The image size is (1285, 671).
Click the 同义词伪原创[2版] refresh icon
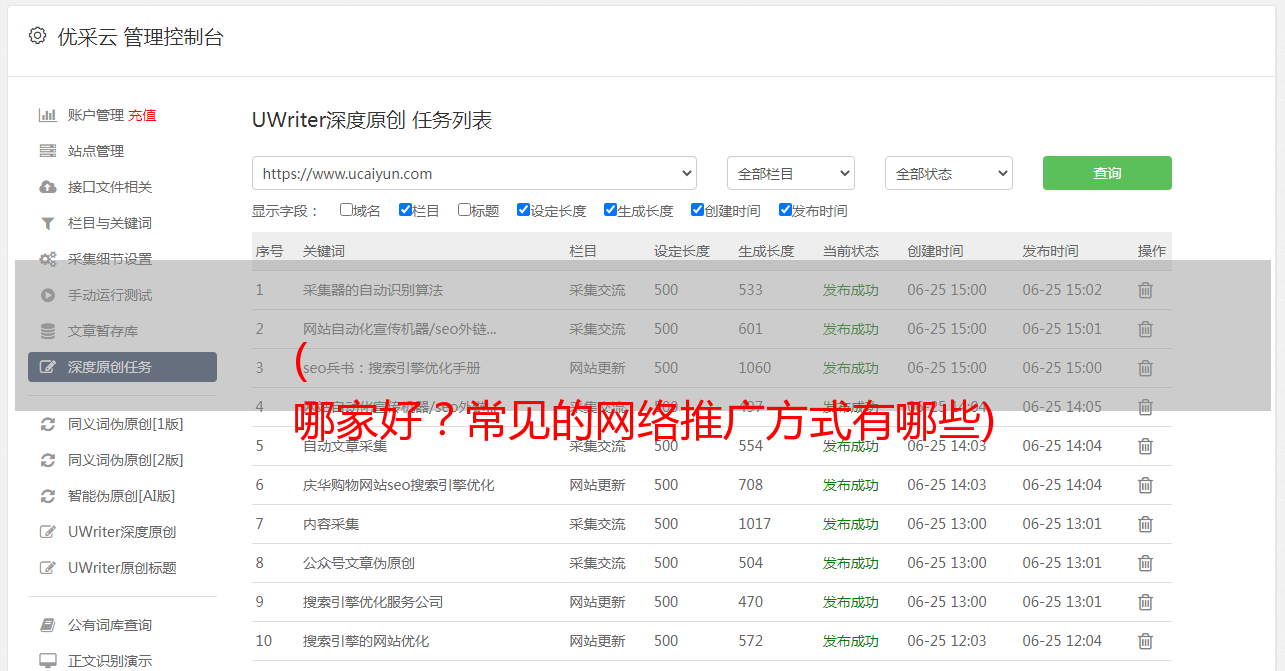47,460
